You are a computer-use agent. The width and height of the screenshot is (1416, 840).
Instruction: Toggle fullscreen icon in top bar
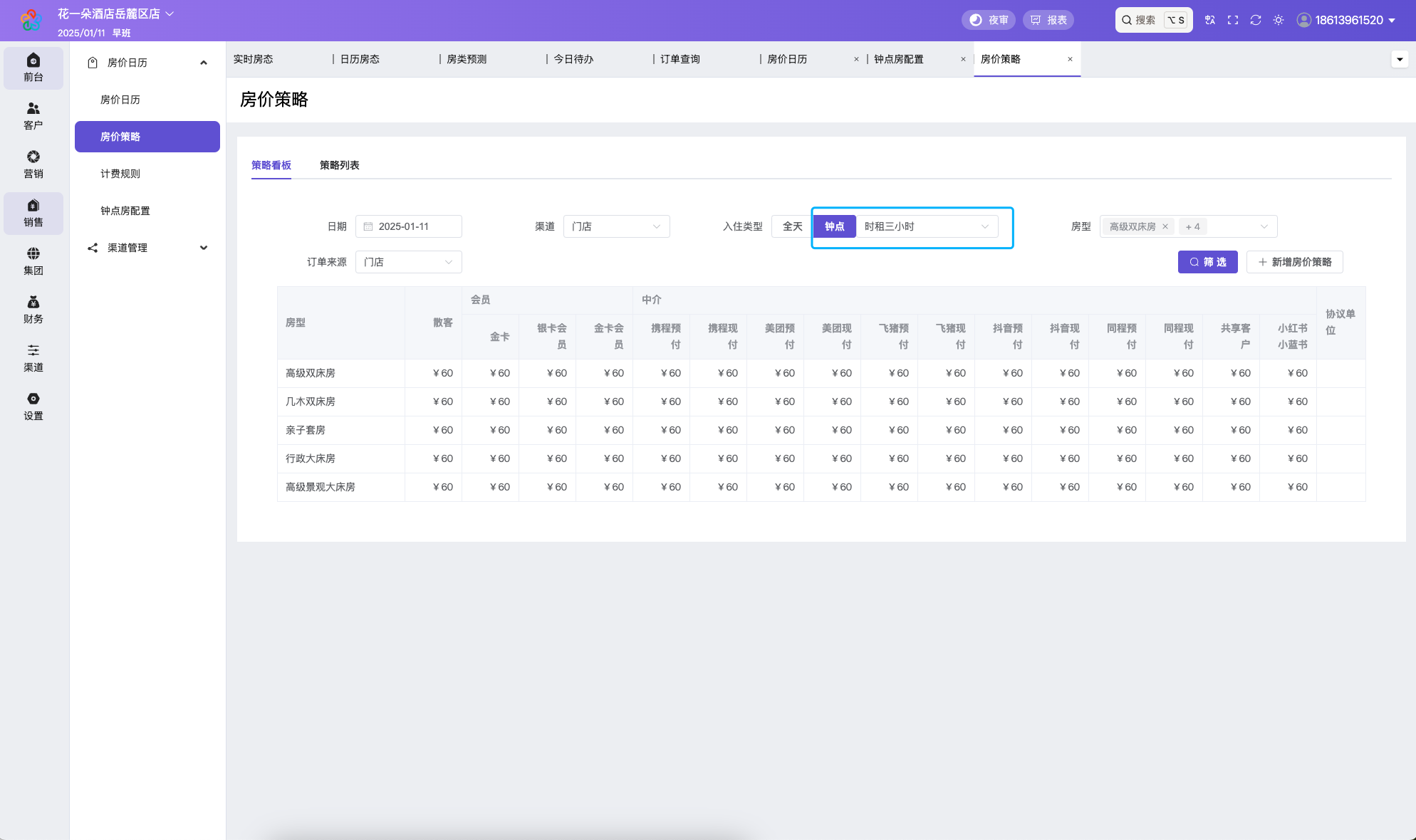click(x=1233, y=20)
